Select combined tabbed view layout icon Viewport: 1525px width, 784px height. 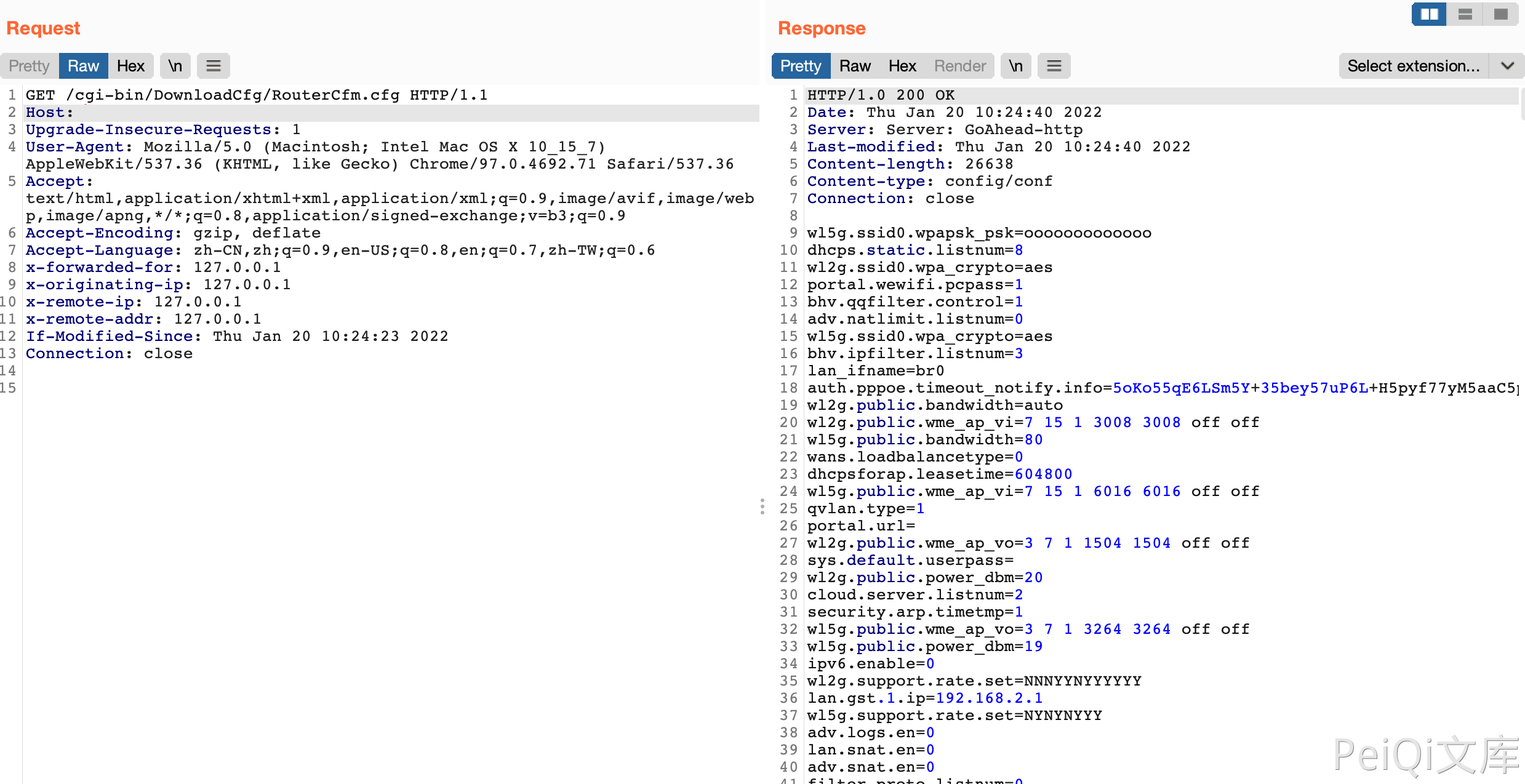(1500, 14)
